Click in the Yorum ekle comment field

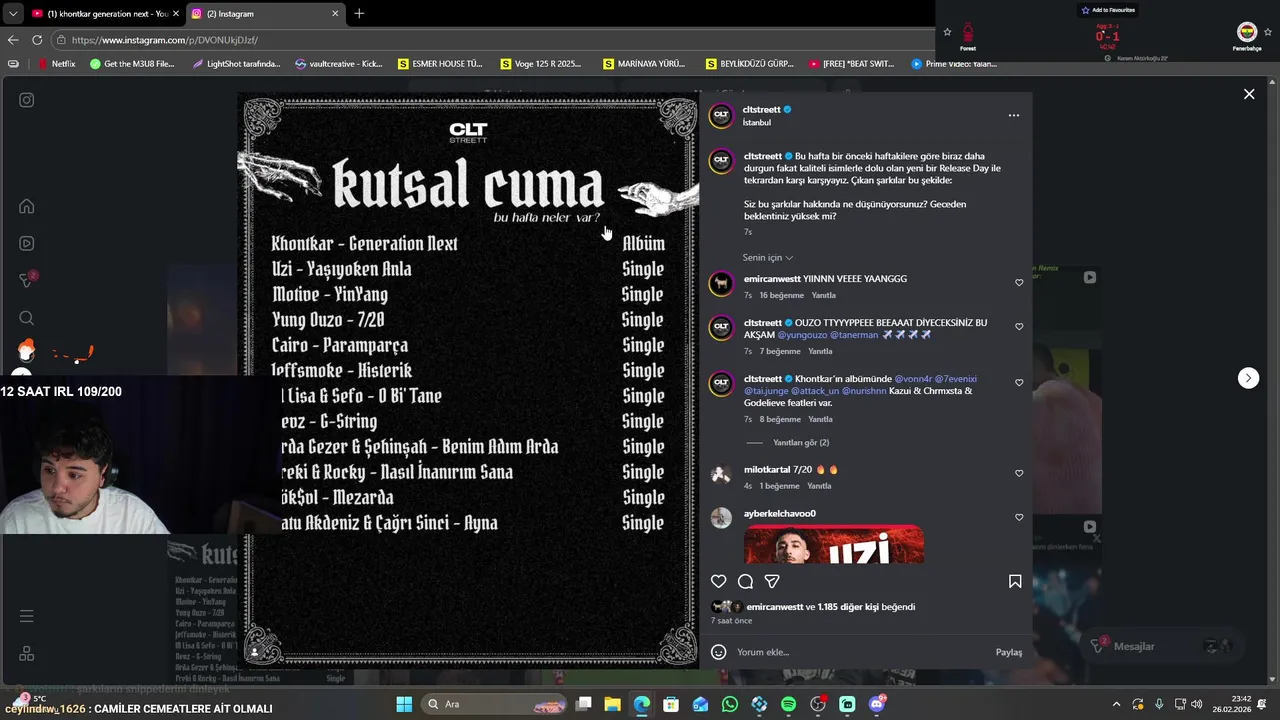860,652
